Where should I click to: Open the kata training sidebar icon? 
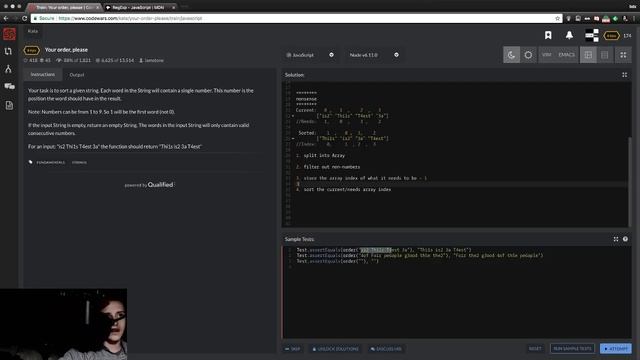click(x=8, y=51)
